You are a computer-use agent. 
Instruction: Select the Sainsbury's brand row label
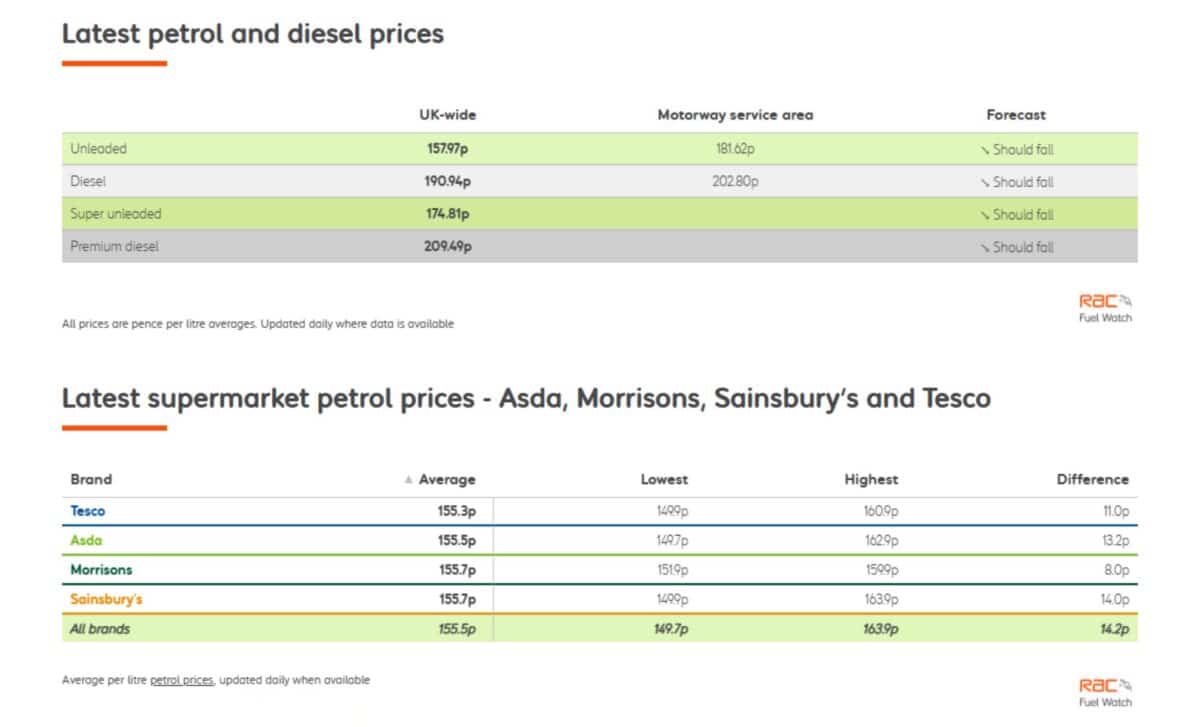pyautogui.click(x=106, y=599)
